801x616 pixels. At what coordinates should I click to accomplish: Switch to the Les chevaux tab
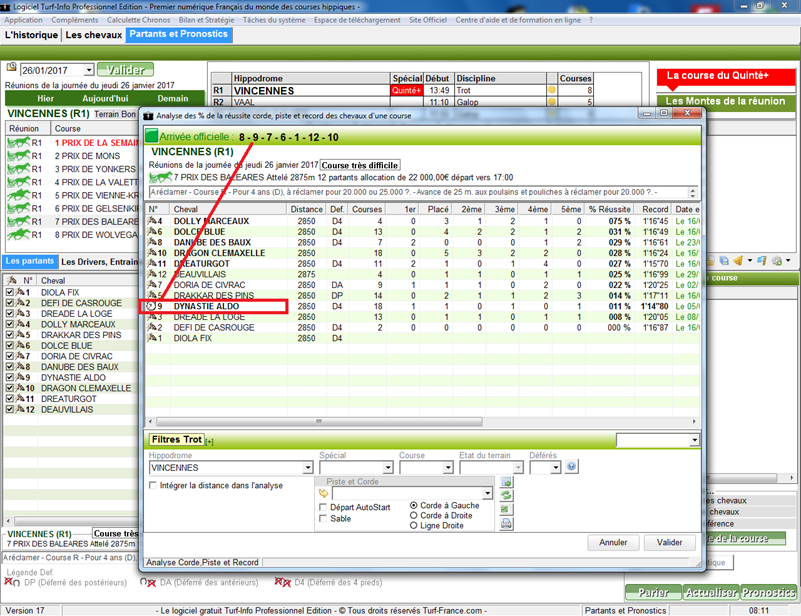[x=94, y=35]
